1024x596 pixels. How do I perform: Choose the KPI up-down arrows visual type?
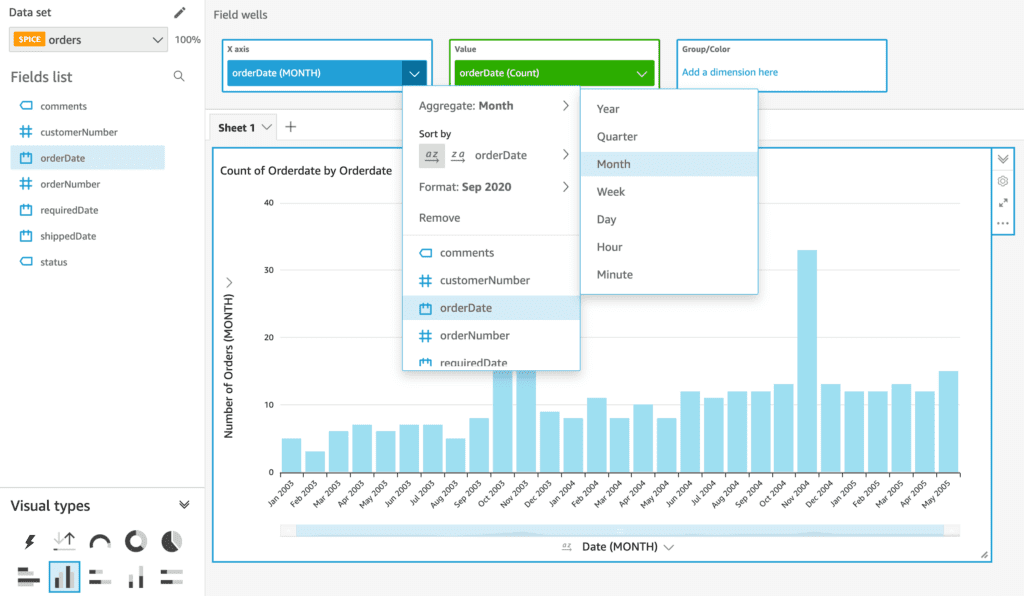point(64,541)
